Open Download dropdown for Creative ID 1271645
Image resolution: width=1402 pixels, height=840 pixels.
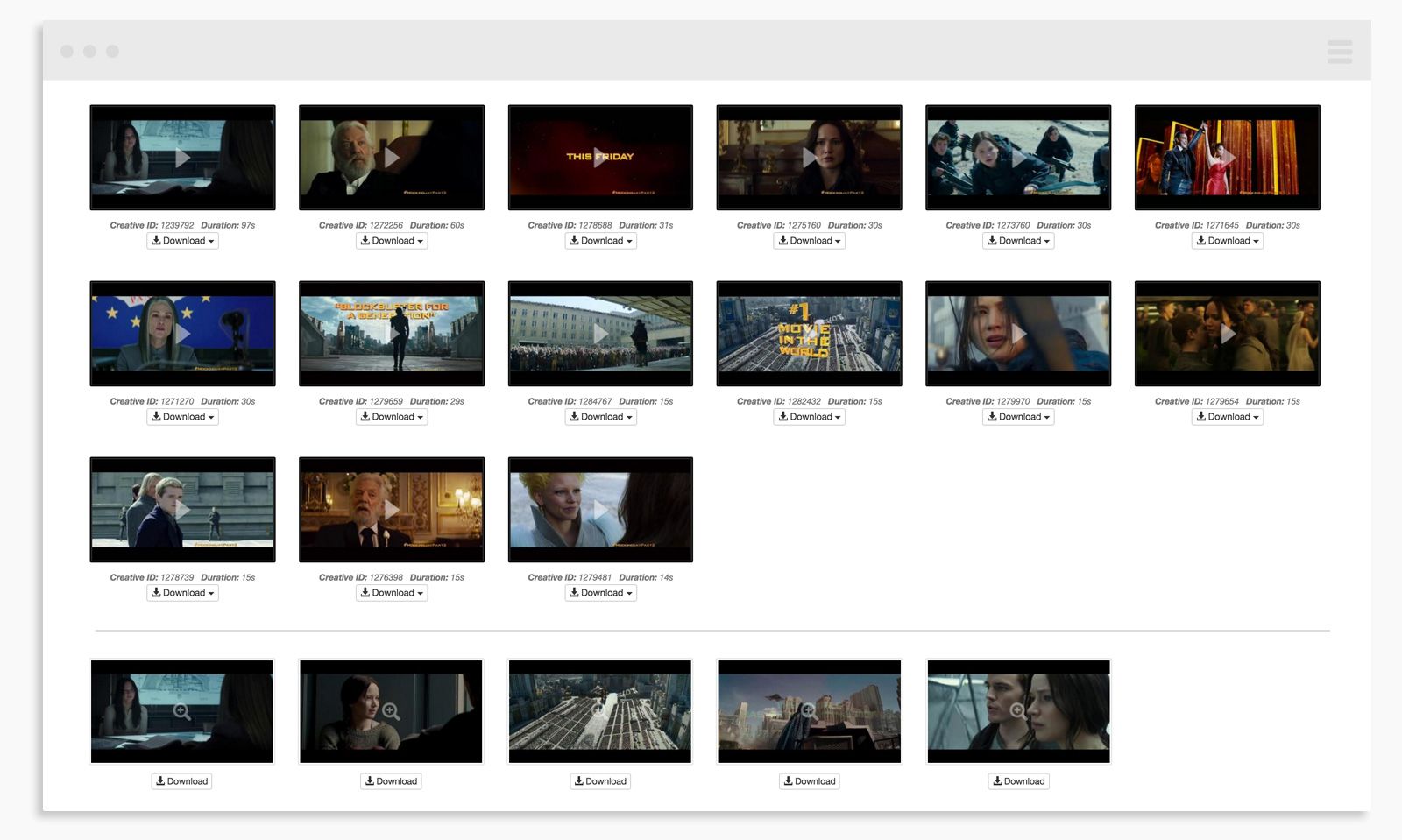pyautogui.click(x=1228, y=241)
